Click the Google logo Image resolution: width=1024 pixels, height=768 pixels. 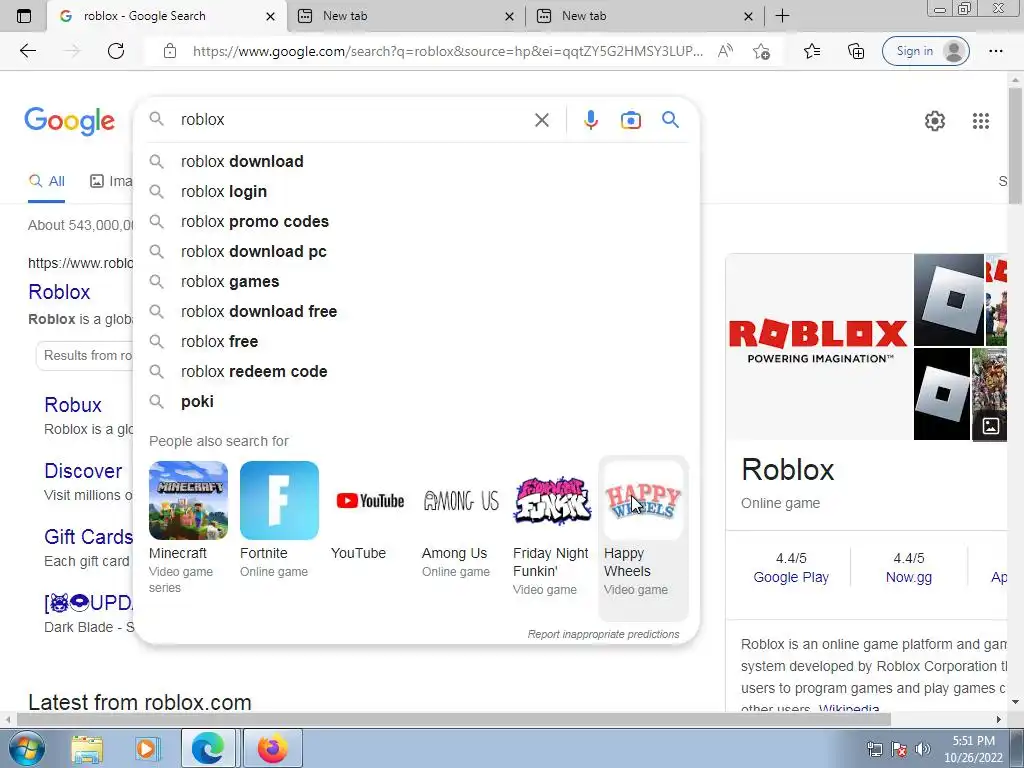coord(69,121)
